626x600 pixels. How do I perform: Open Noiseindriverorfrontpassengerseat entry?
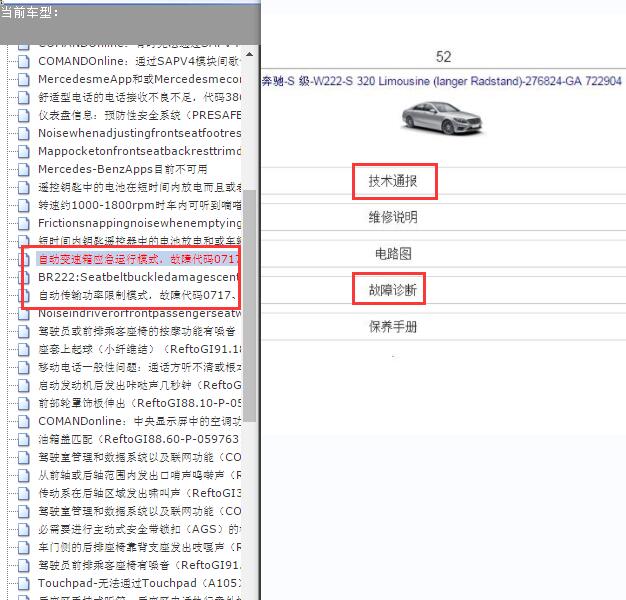pyautogui.click(x=139, y=313)
